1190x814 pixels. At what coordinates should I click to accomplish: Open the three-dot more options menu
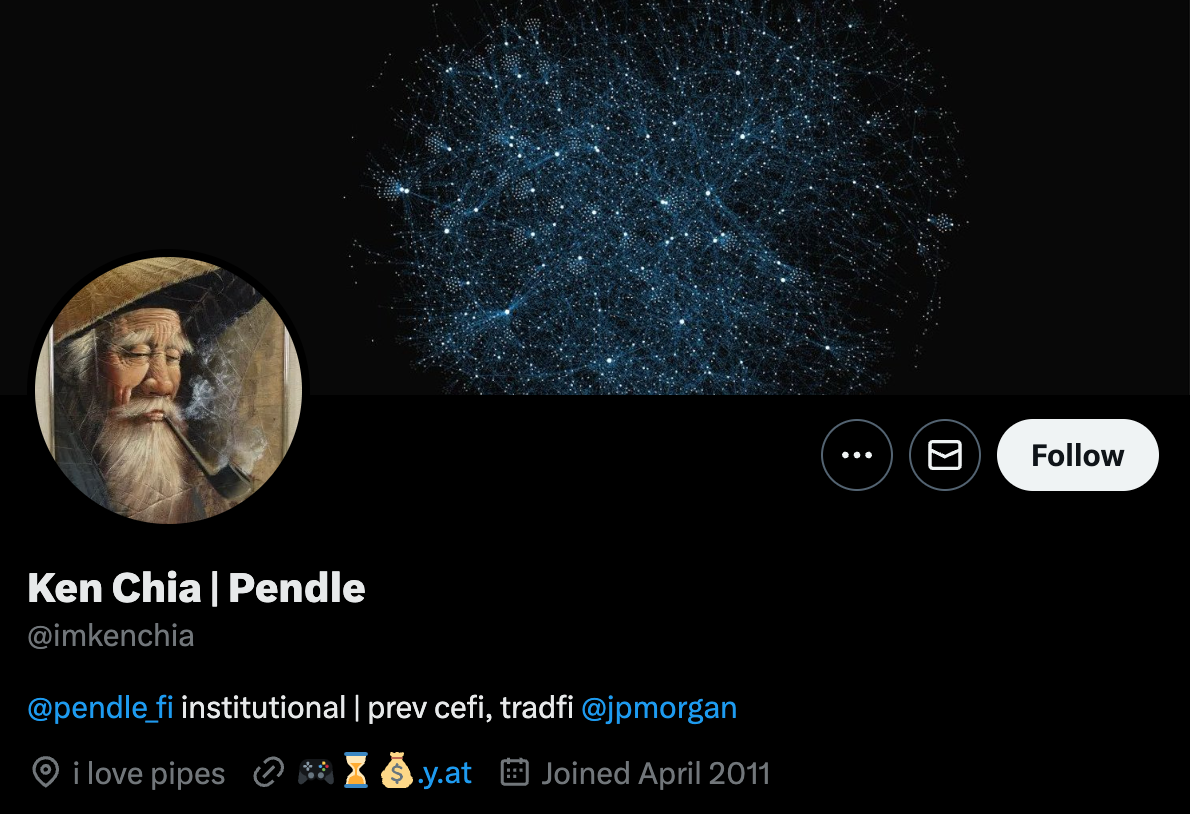pos(856,455)
